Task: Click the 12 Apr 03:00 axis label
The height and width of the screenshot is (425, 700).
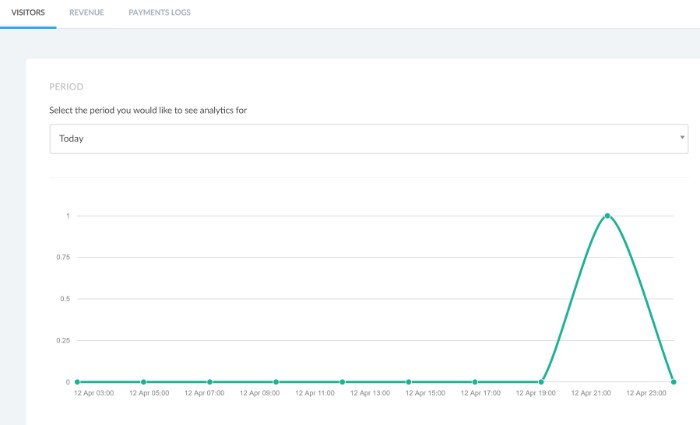Action: [94, 394]
